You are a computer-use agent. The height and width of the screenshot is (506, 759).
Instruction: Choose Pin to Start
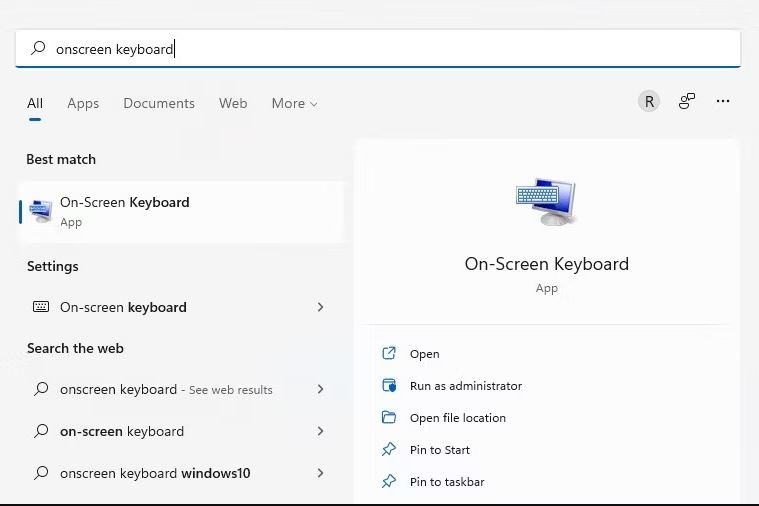(440, 450)
